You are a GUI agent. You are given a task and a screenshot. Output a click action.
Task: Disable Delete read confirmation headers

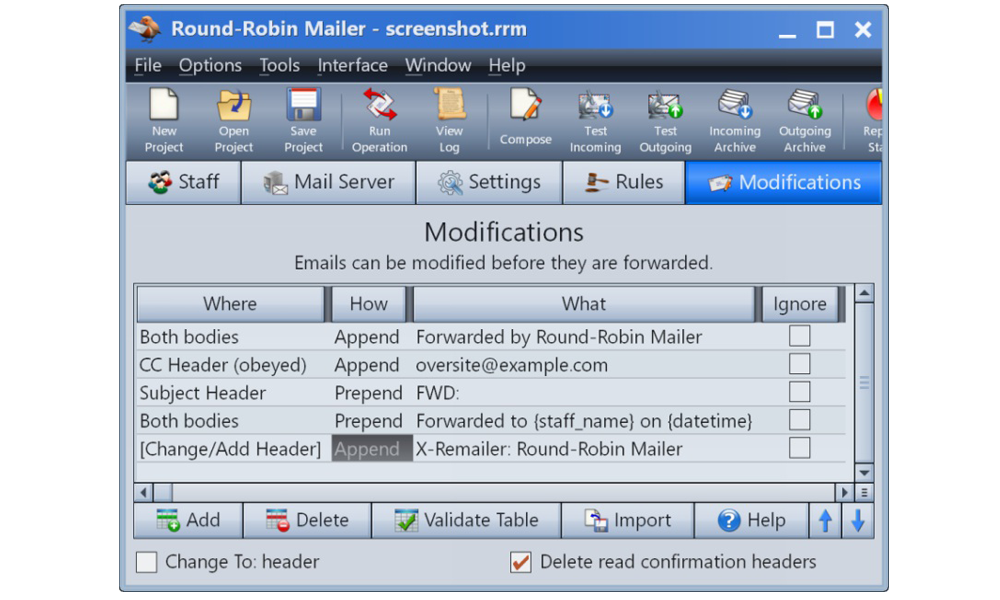(520, 562)
